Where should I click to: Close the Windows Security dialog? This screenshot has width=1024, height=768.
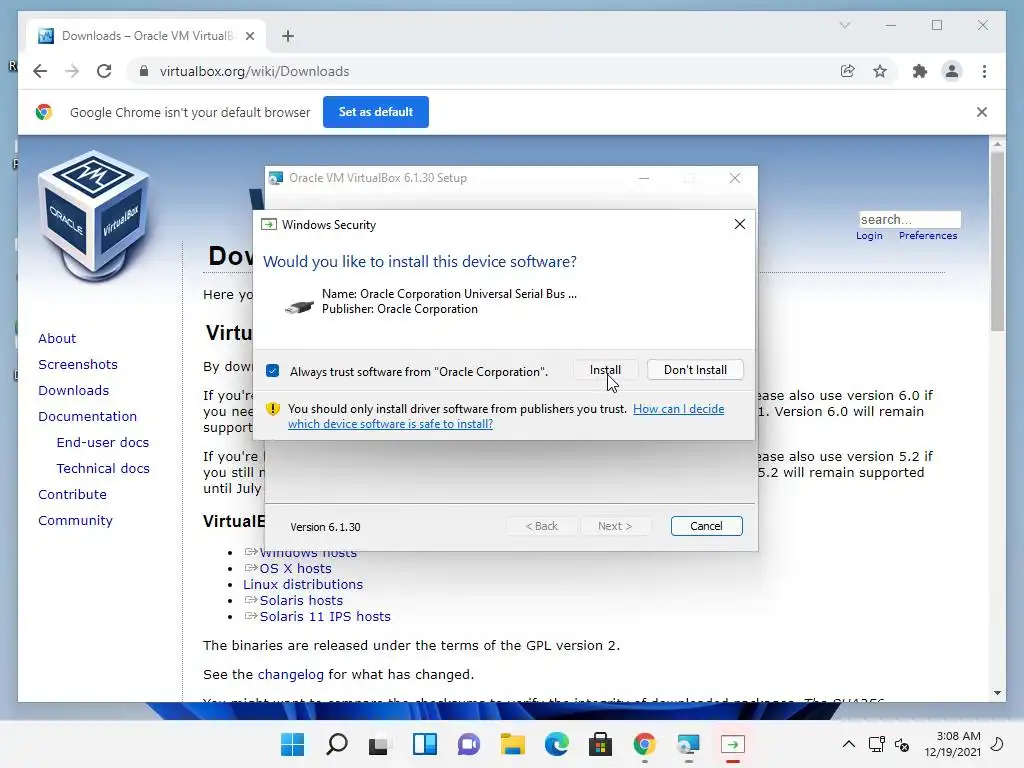pos(739,224)
